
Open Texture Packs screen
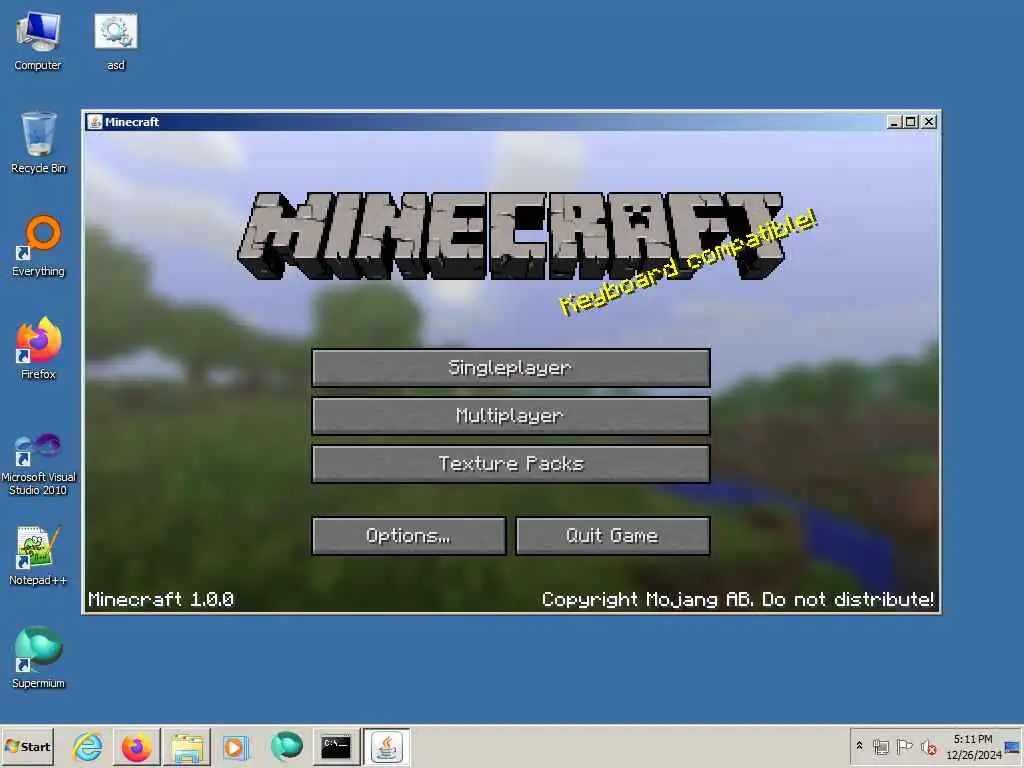click(x=511, y=464)
